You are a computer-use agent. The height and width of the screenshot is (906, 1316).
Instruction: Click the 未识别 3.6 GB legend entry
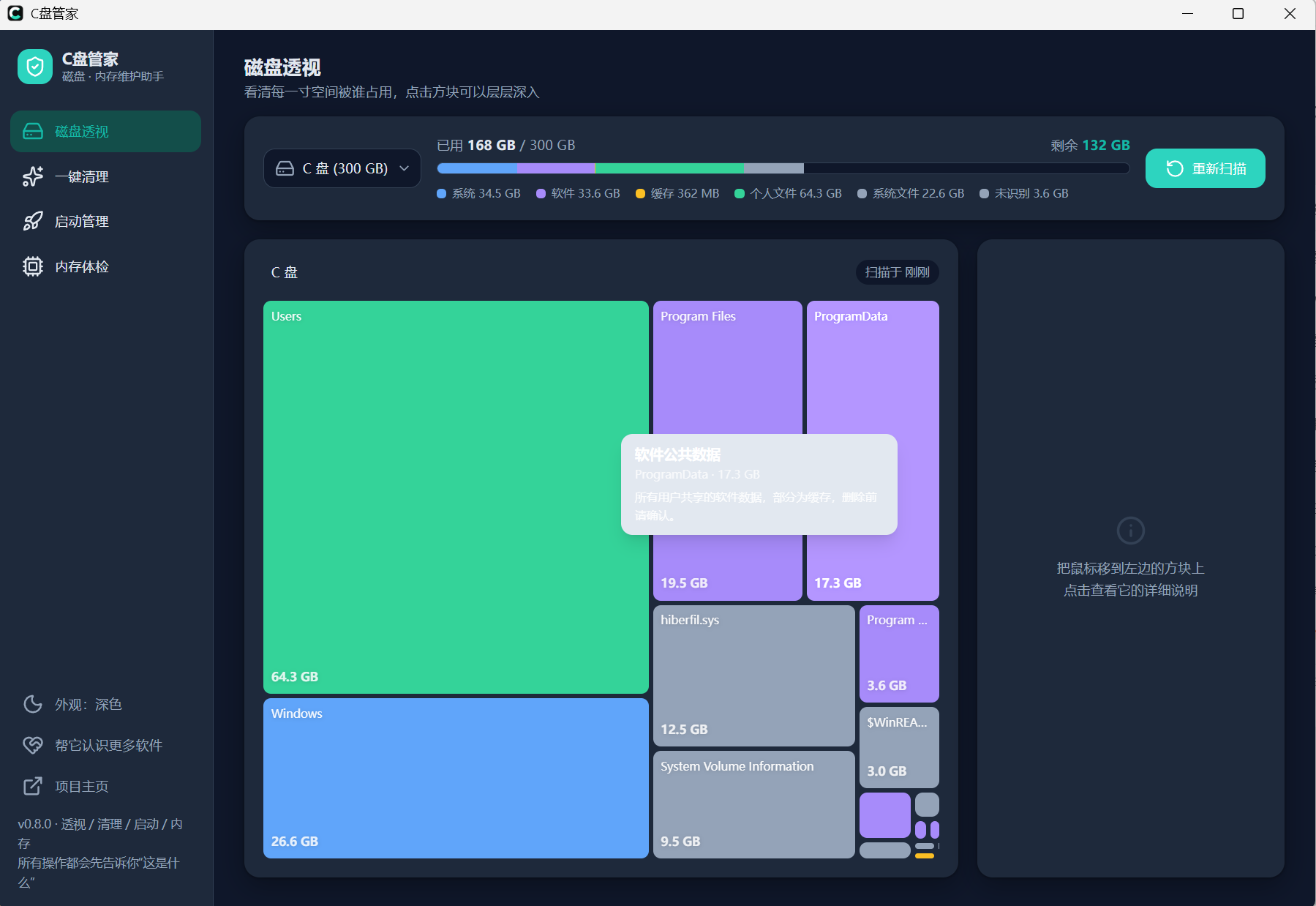tap(1024, 194)
